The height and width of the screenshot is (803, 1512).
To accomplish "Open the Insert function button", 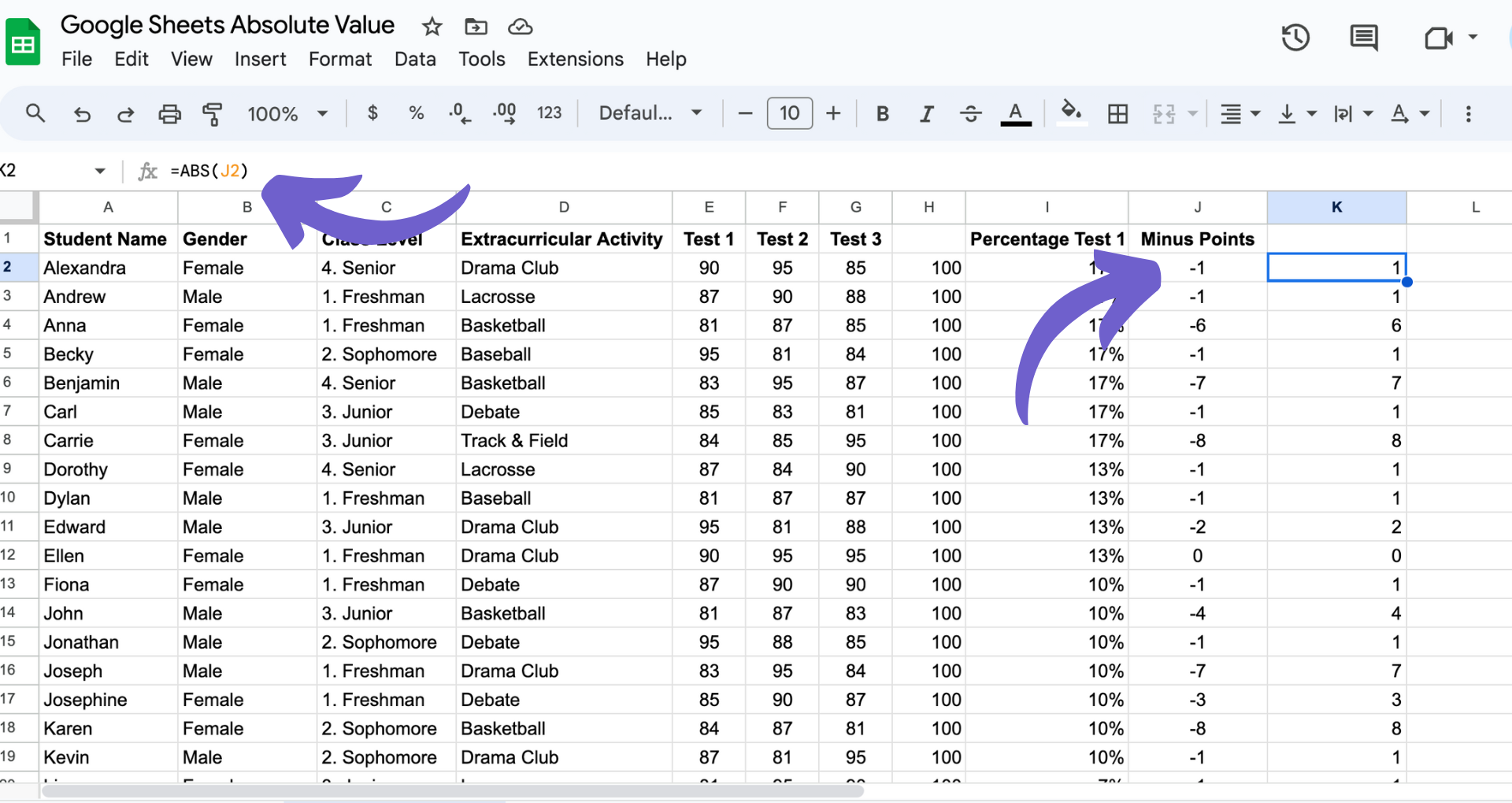I will [148, 170].
